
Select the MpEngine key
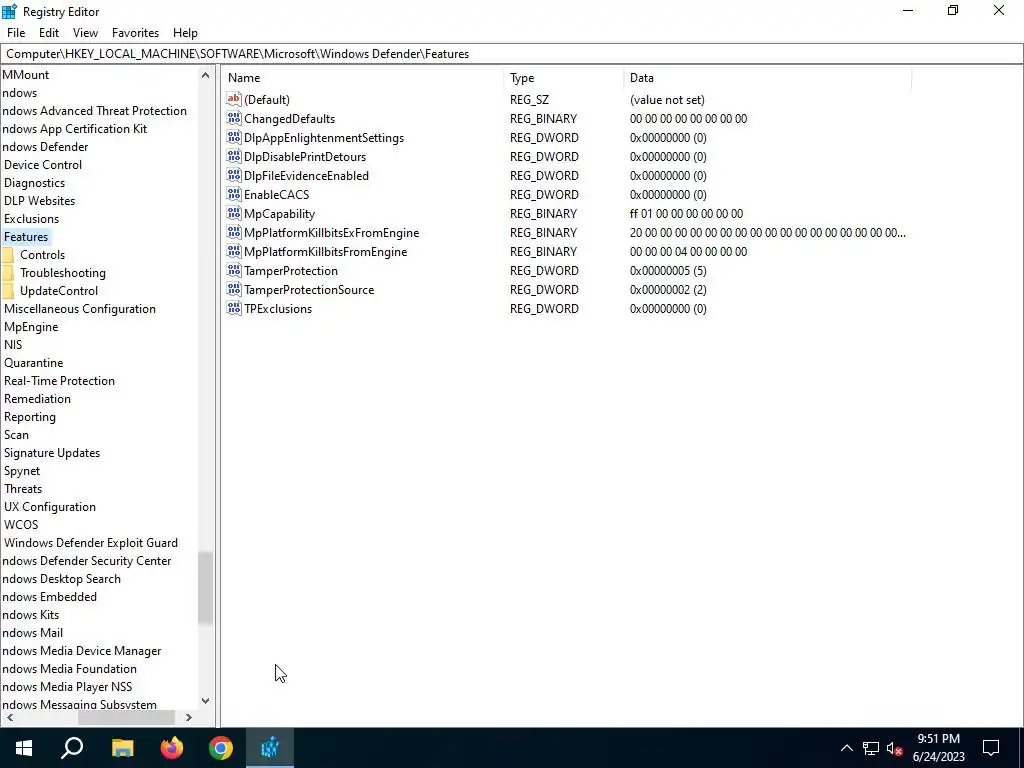pos(31,327)
